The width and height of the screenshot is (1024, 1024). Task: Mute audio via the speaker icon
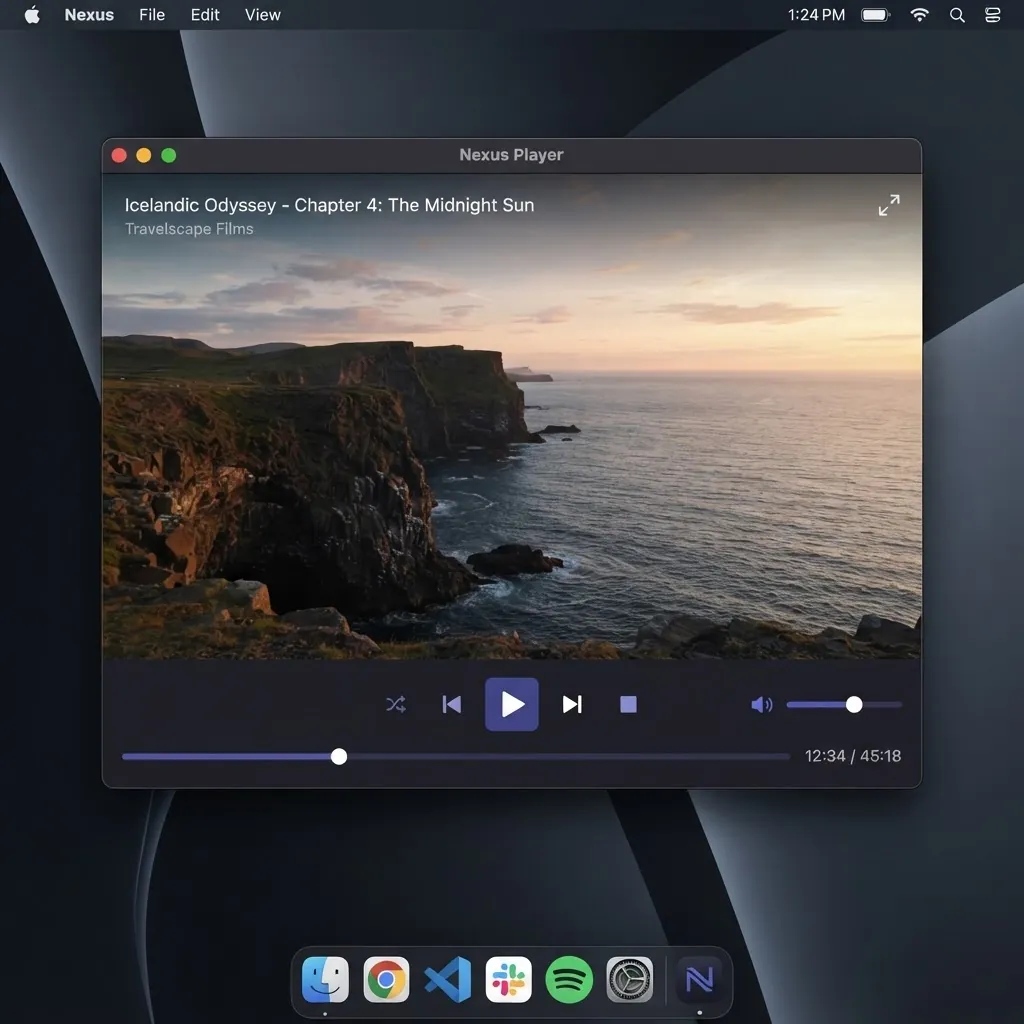(x=761, y=705)
